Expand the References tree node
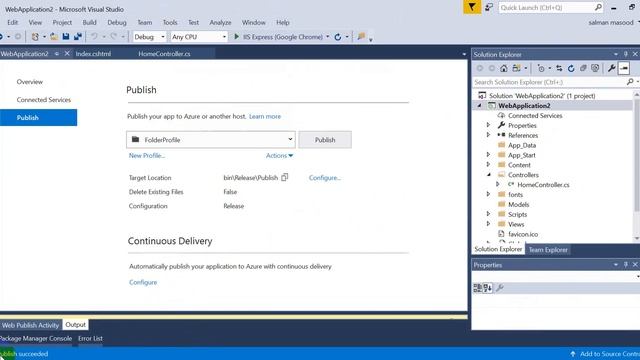This screenshot has width=640, height=360. 488,135
